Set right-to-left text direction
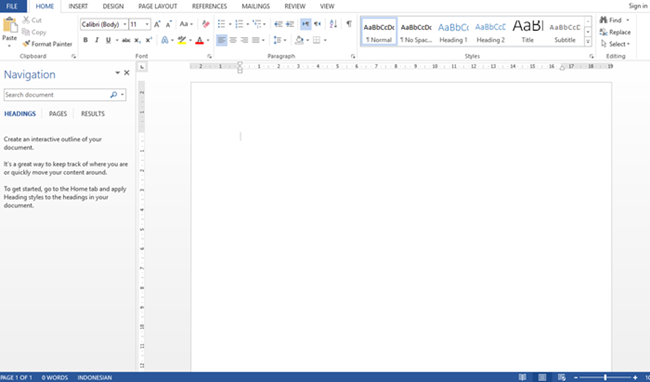Image resolution: width=650 pixels, height=382 pixels. (317, 24)
